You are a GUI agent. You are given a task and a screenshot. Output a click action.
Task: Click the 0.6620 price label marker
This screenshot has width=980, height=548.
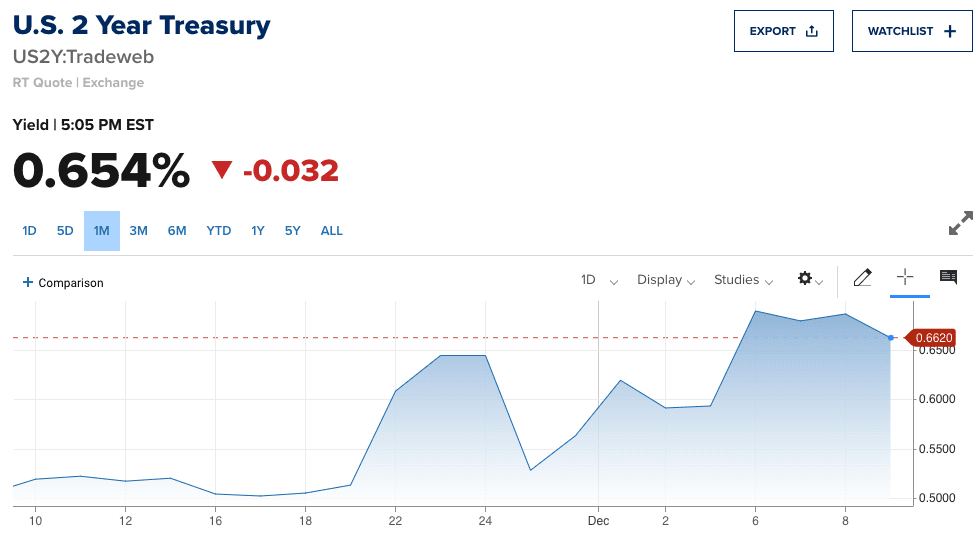[933, 338]
